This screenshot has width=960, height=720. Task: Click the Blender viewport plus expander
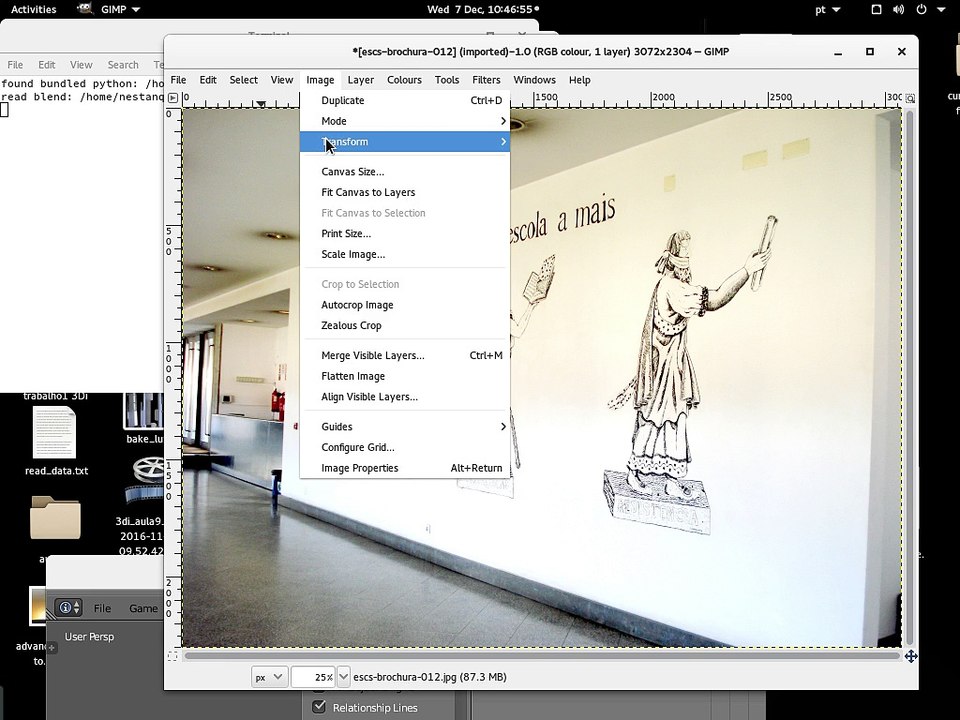tap(51, 647)
